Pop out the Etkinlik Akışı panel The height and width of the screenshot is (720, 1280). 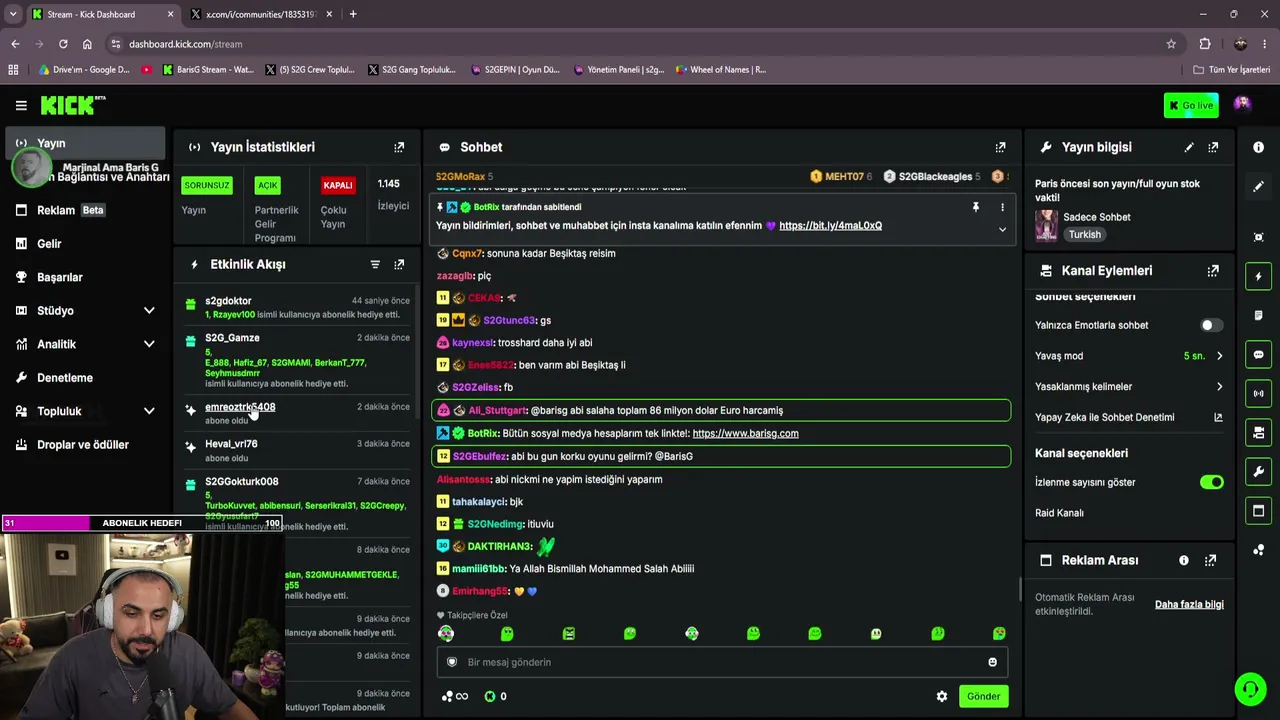tap(399, 264)
